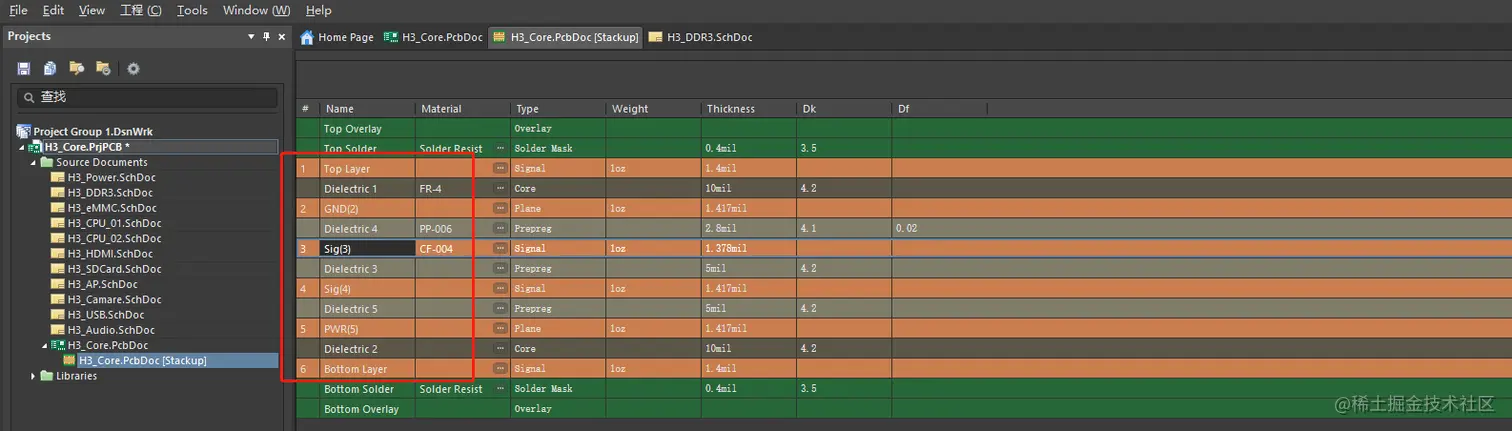Open H3_CPU_01.SchDoc in project tree
1512x431 pixels.
(115, 223)
